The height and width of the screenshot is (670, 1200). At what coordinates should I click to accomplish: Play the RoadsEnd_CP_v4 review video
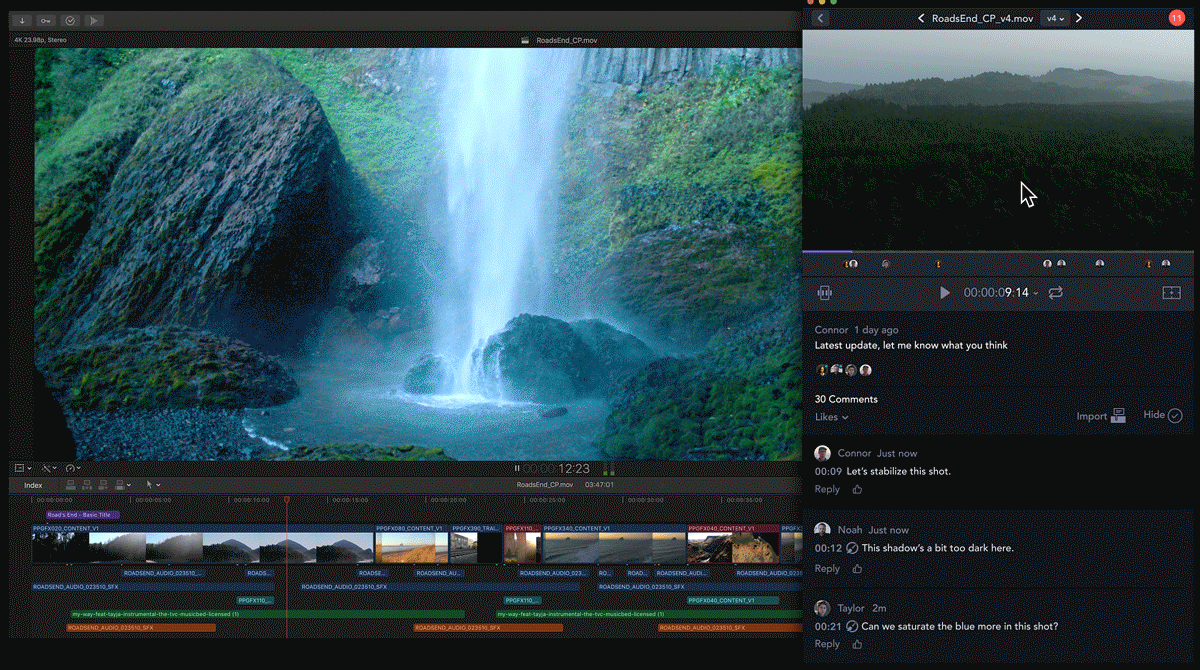[x=945, y=293]
